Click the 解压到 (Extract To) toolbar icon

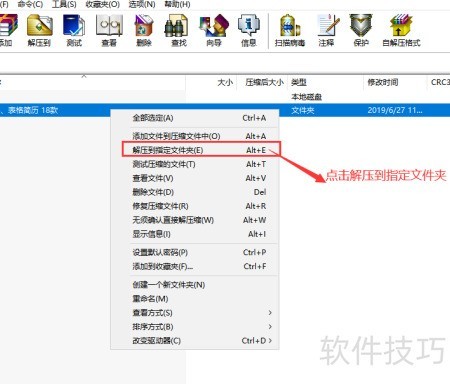click(39, 30)
